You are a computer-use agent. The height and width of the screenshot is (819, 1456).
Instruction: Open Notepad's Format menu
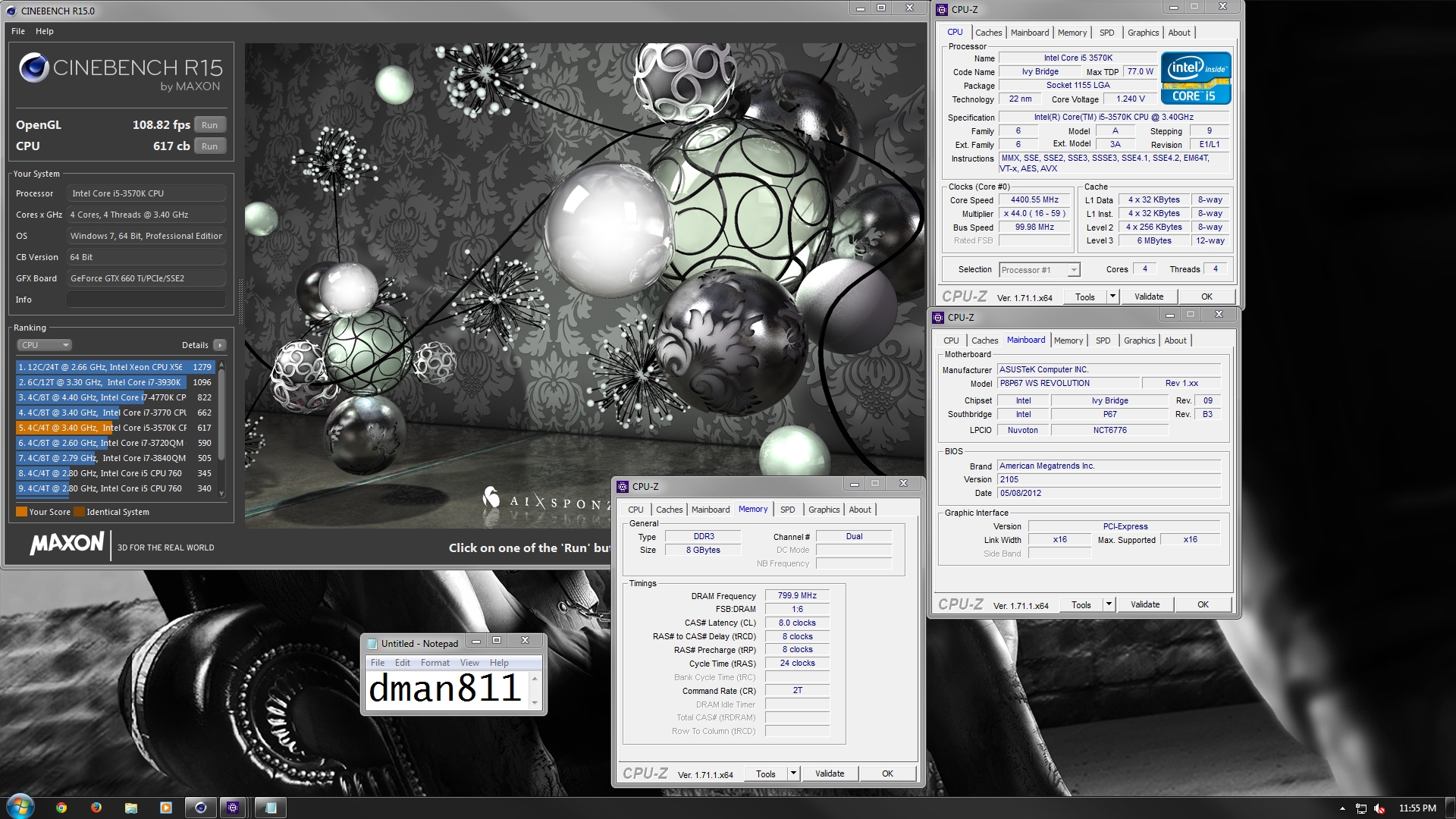[x=435, y=663]
